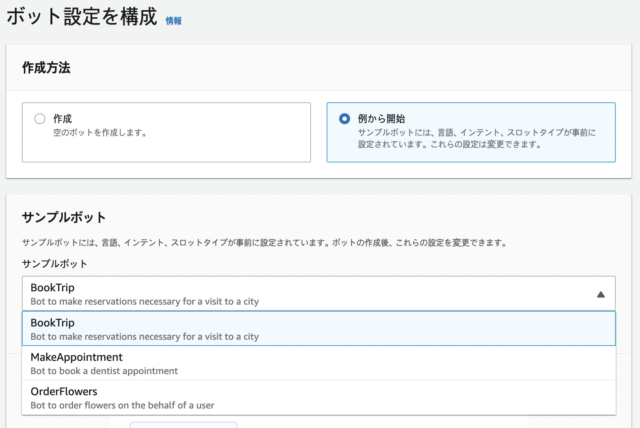Click the 例から開始 tile's description text
640x428 pixels.
pos(476,138)
